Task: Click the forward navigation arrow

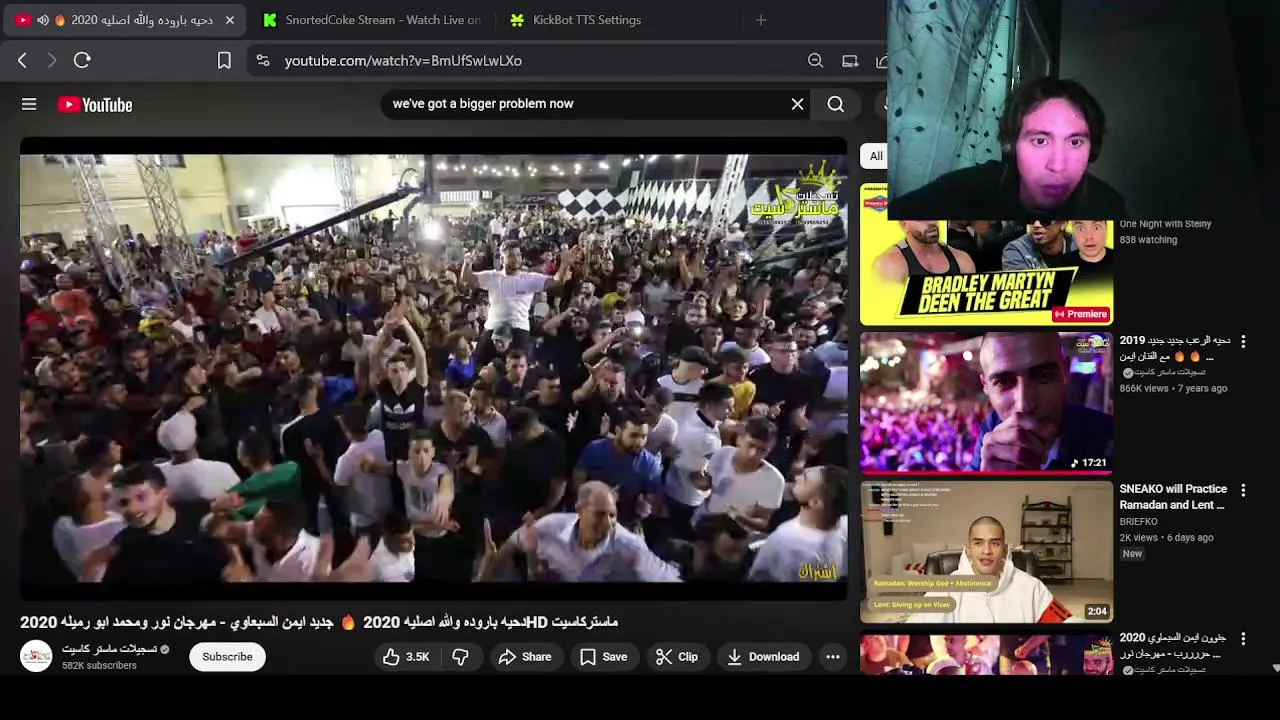Action: [x=52, y=60]
